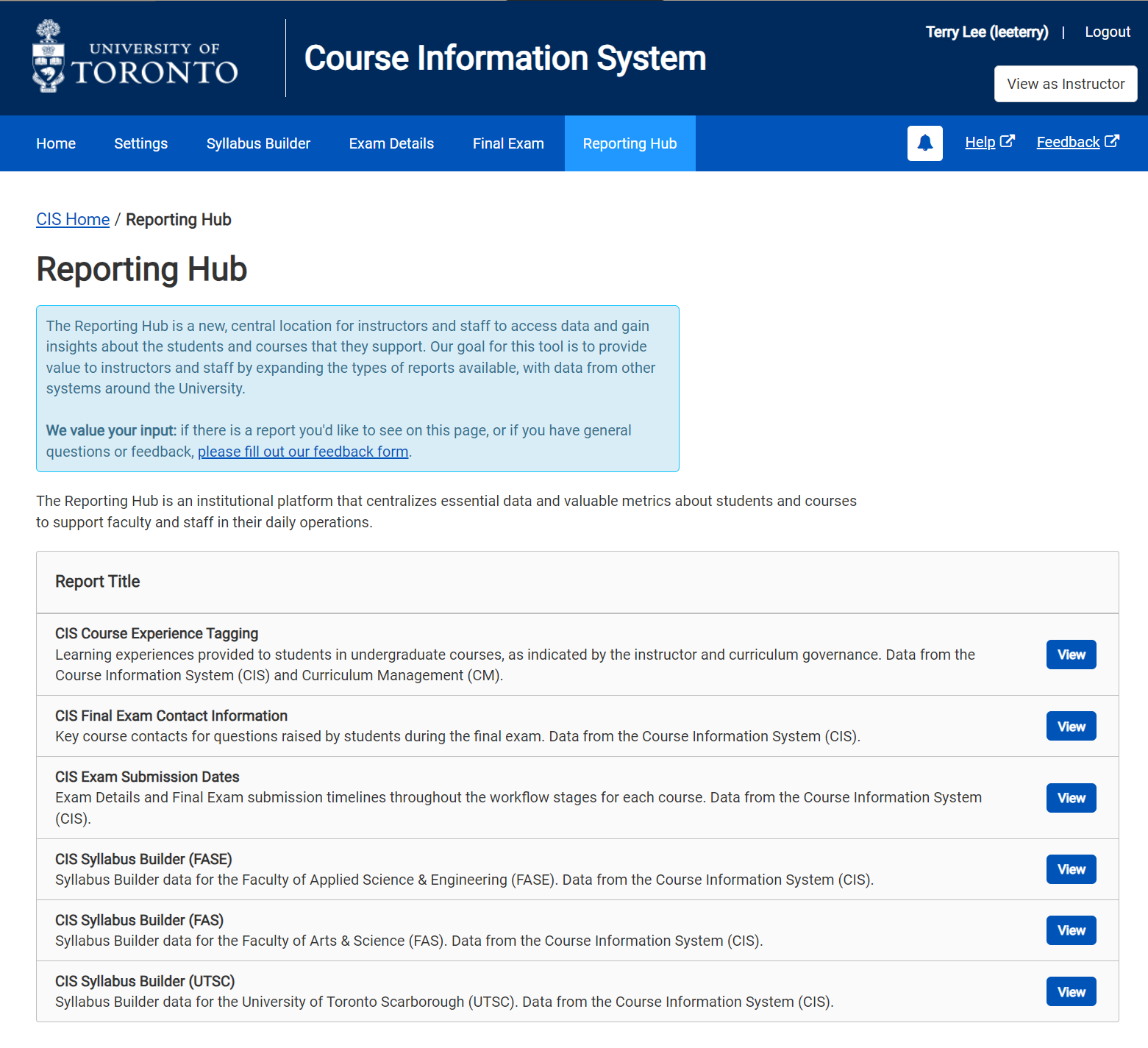Click the 'CIS Syllabus Builder (FASE)' title

click(143, 859)
